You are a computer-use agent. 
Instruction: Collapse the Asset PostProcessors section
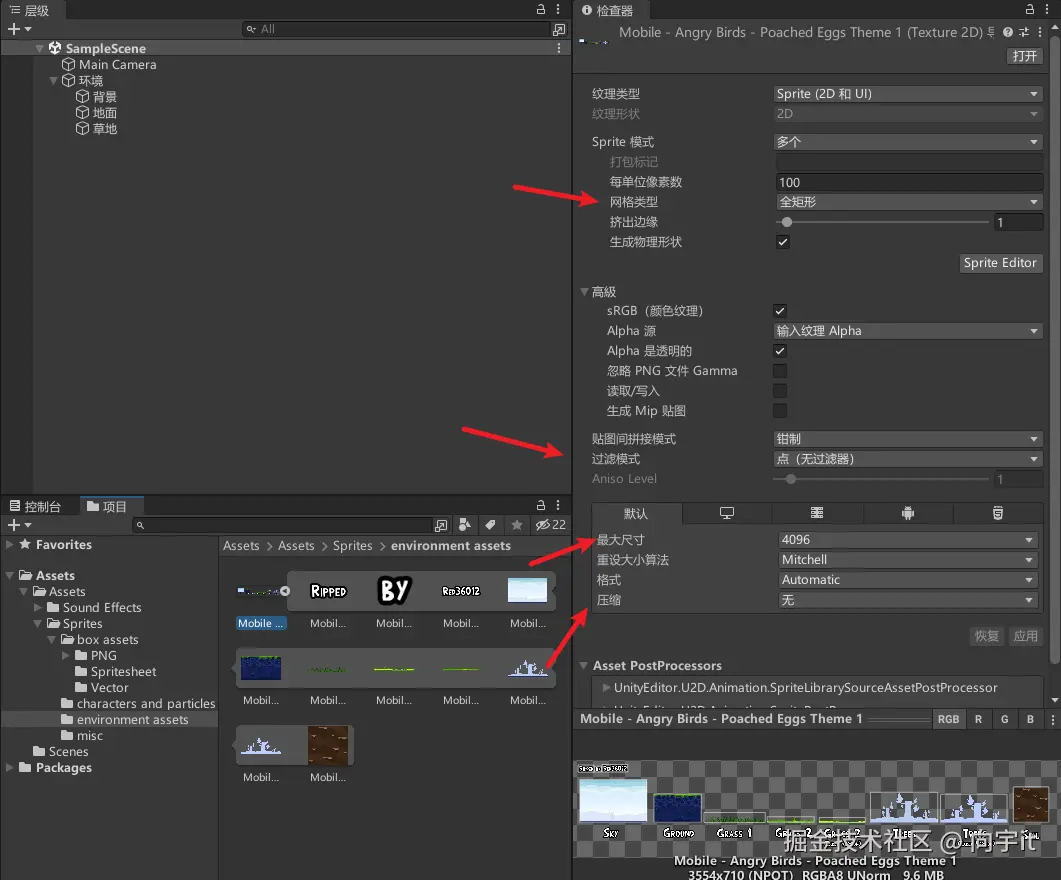click(584, 666)
